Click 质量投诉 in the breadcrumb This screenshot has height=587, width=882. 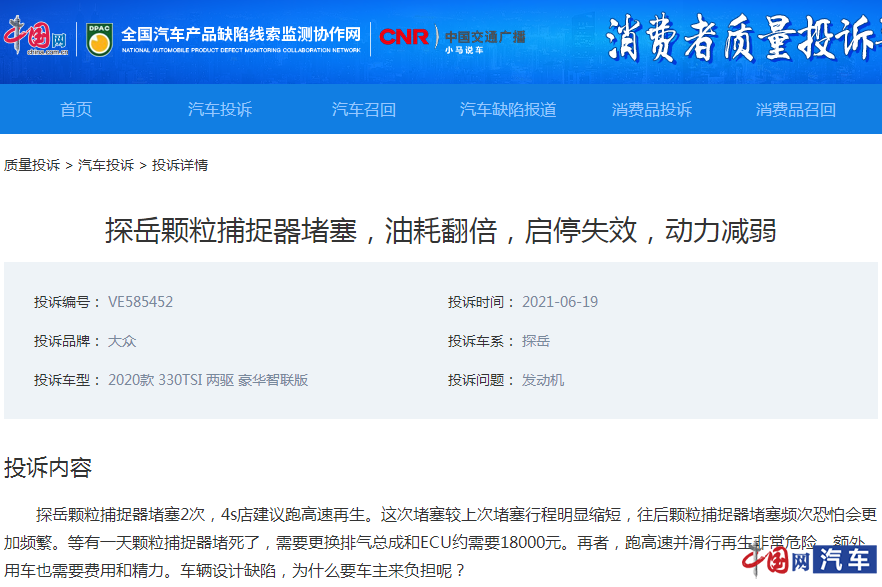(x=32, y=165)
